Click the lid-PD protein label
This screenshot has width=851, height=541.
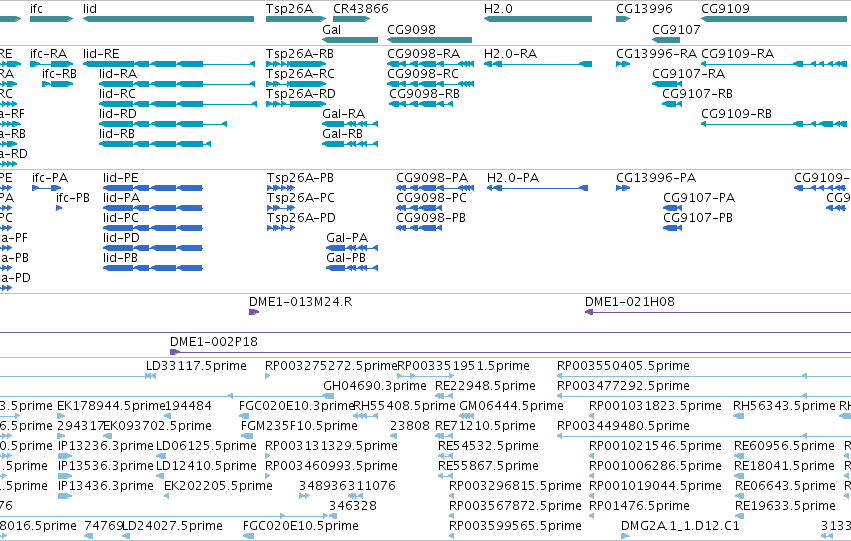[121, 238]
